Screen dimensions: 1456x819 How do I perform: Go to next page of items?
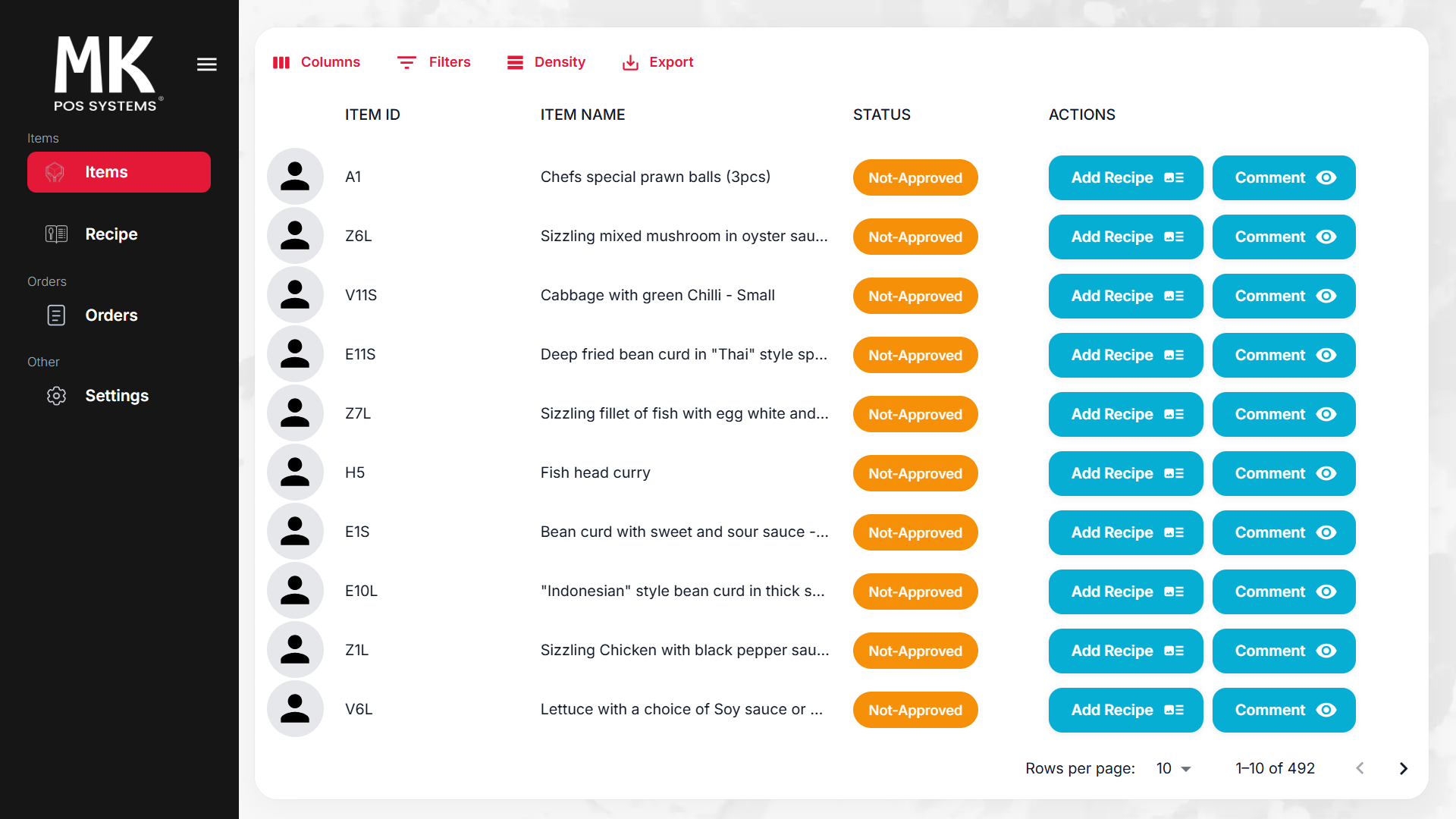pos(1403,768)
